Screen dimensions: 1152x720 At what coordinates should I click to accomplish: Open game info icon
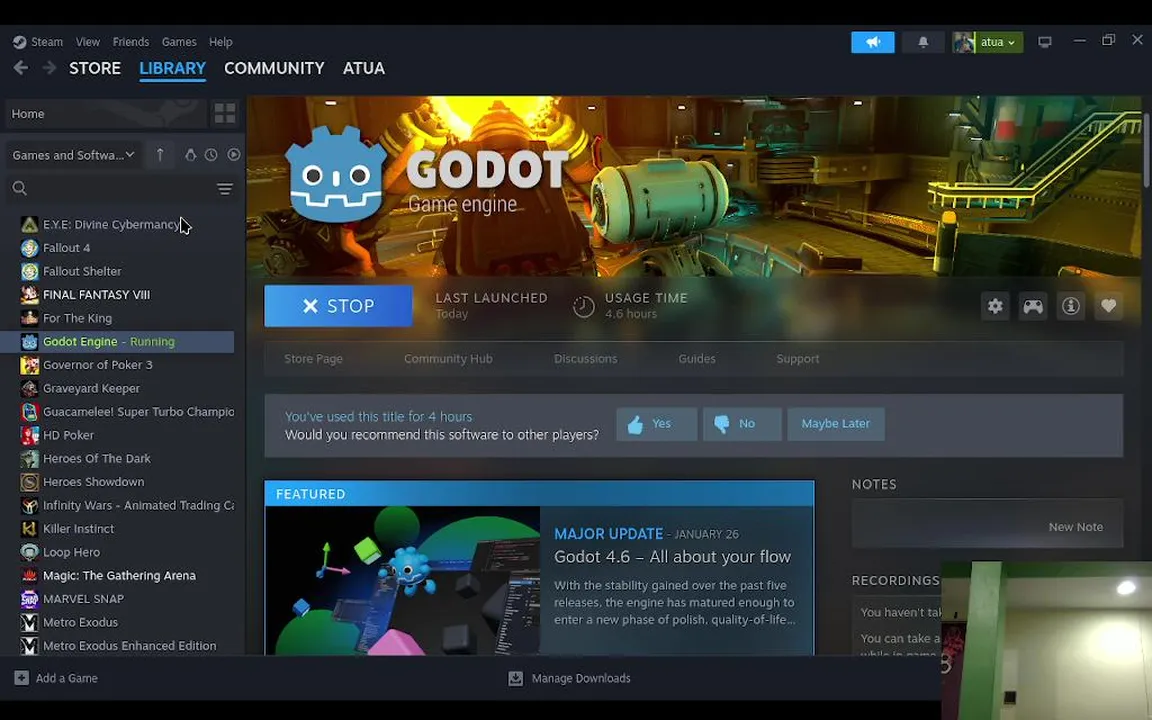pos(1070,306)
